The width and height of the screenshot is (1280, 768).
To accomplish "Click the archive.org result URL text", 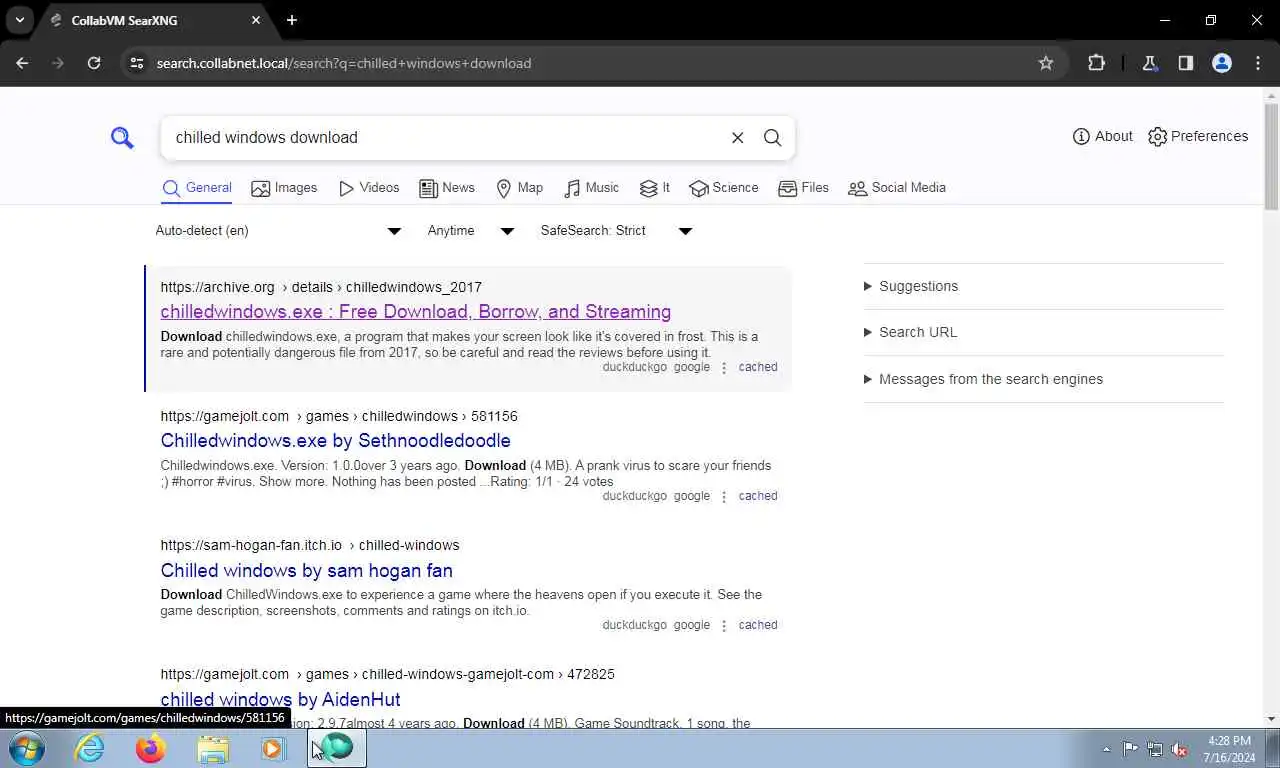I will [x=321, y=287].
